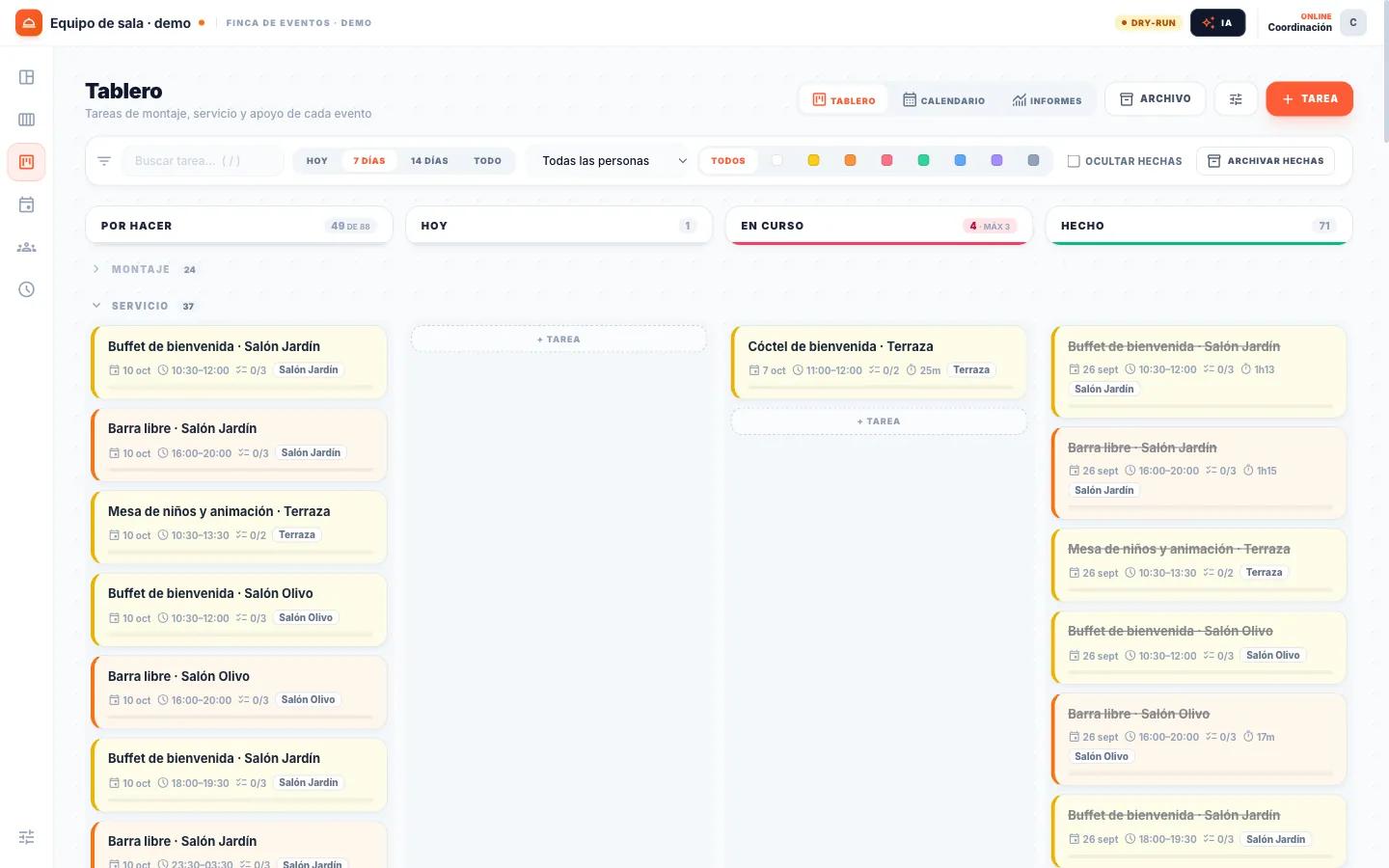Open sidebar settings sliders icon at bottom
The image size is (1389, 868).
point(26,837)
